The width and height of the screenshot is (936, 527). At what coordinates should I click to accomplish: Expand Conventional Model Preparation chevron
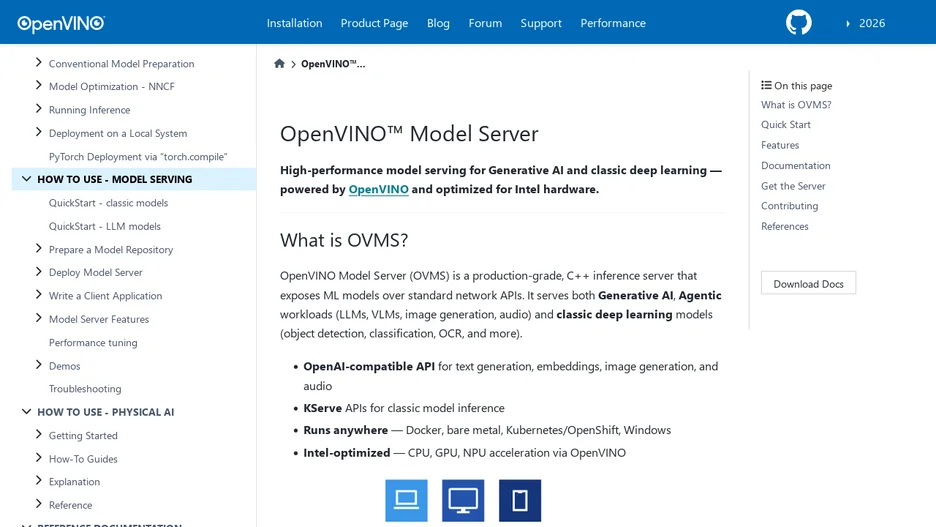[38, 62]
